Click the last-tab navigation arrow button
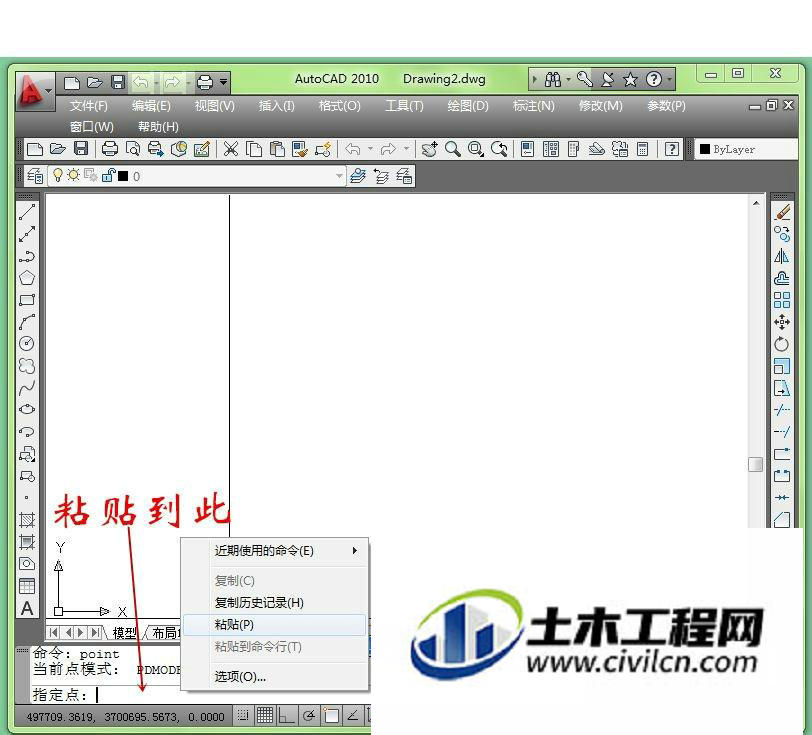Viewport: 812px width, 735px height. [95, 632]
